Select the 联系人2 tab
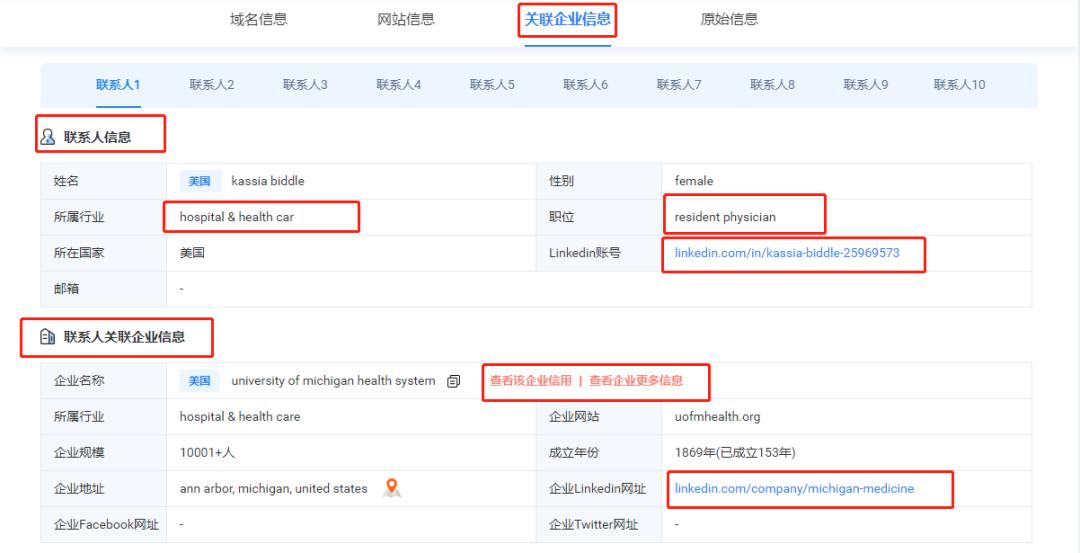 (212, 85)
